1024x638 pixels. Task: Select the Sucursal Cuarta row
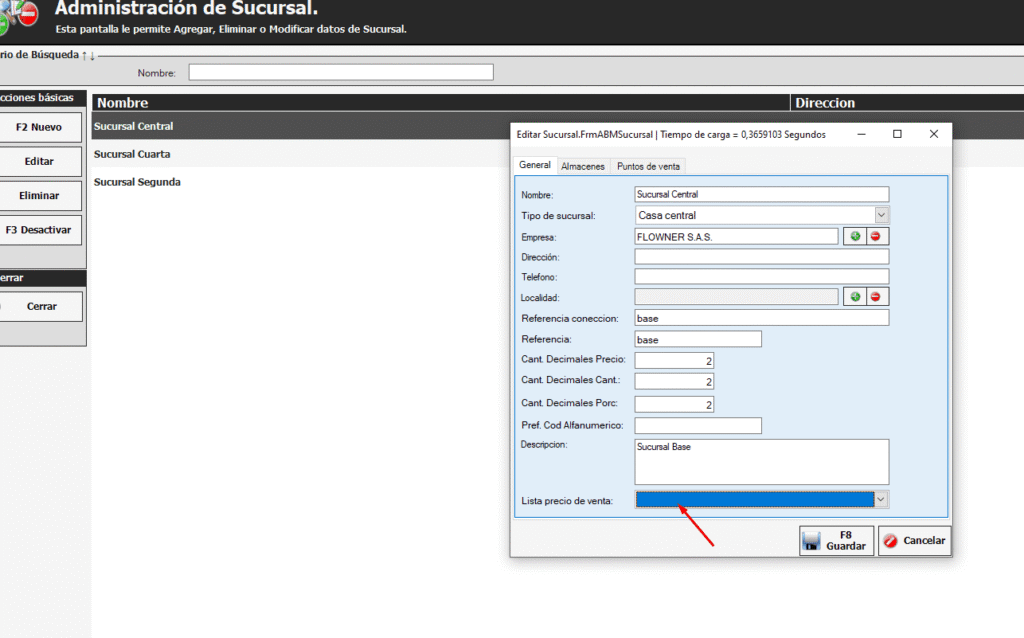coord(132,155)
